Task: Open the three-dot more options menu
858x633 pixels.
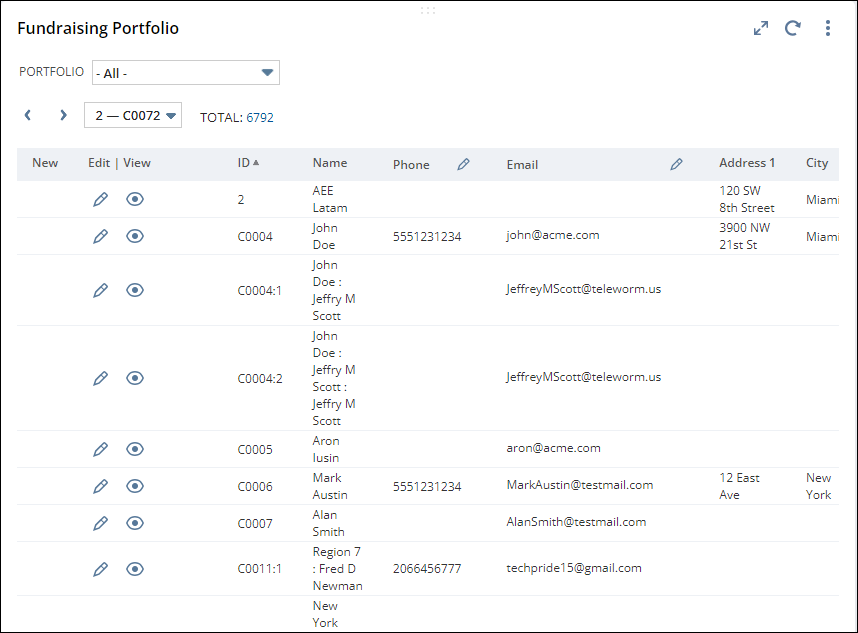Action: click(x=828, y=29)
